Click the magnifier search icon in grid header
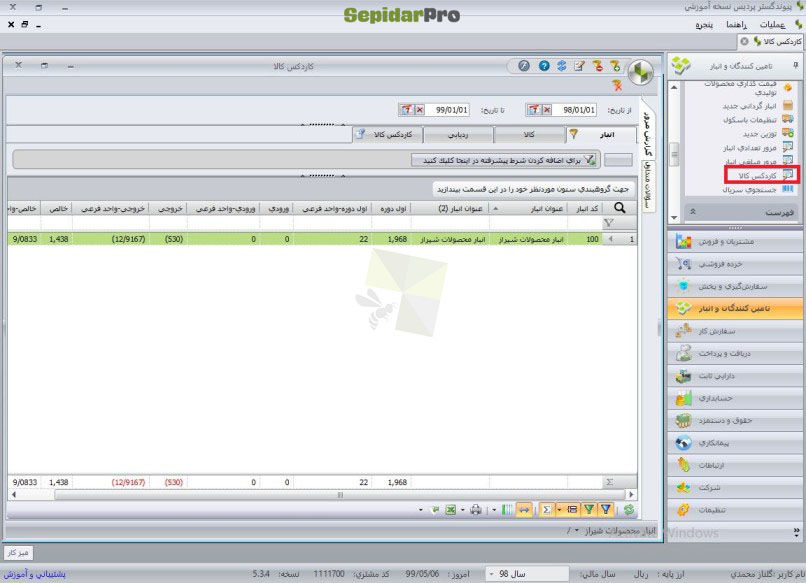This screenshot has width=806, height=583. pos(620,208)
